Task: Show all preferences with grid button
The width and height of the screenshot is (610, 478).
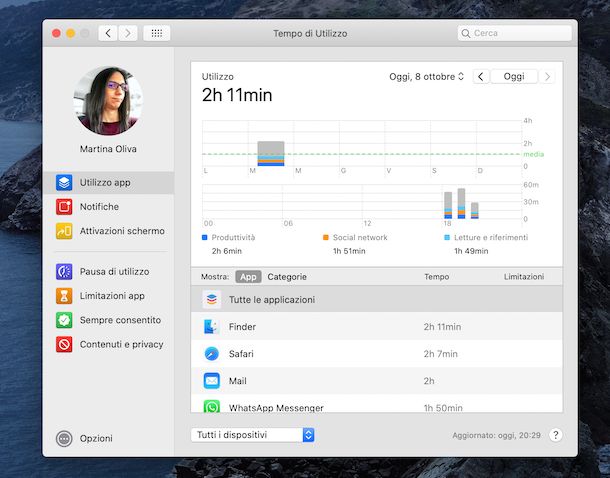Action: tap(157, 33)
